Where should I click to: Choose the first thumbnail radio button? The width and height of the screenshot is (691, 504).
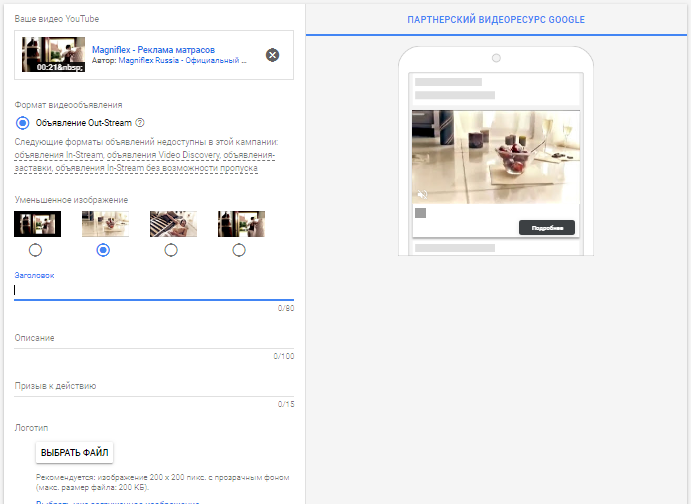coord(35,250)
